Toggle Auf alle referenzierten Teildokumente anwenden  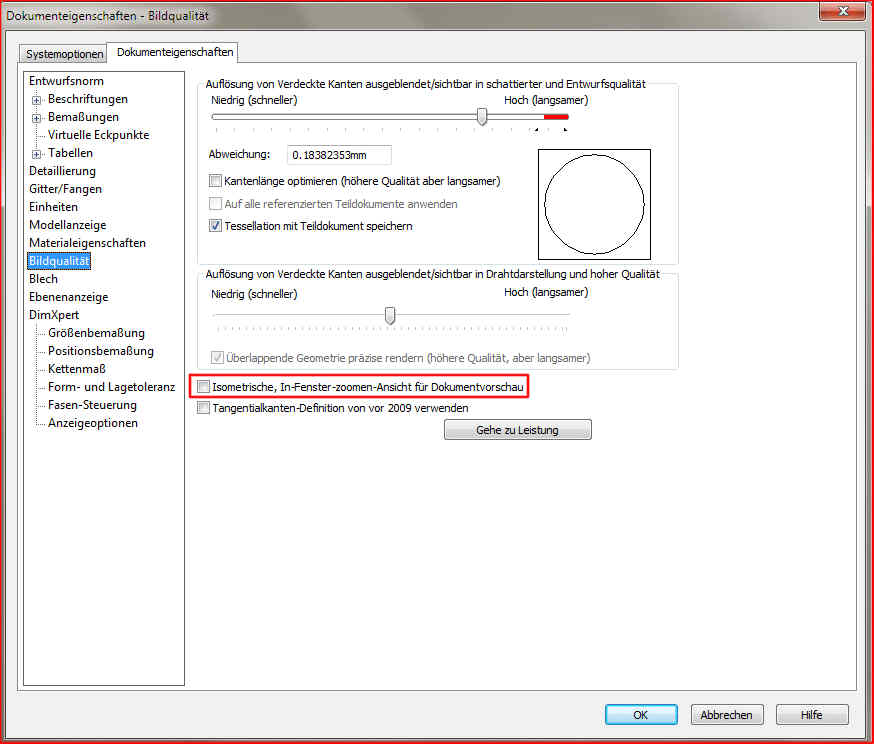tap(215, 203)
